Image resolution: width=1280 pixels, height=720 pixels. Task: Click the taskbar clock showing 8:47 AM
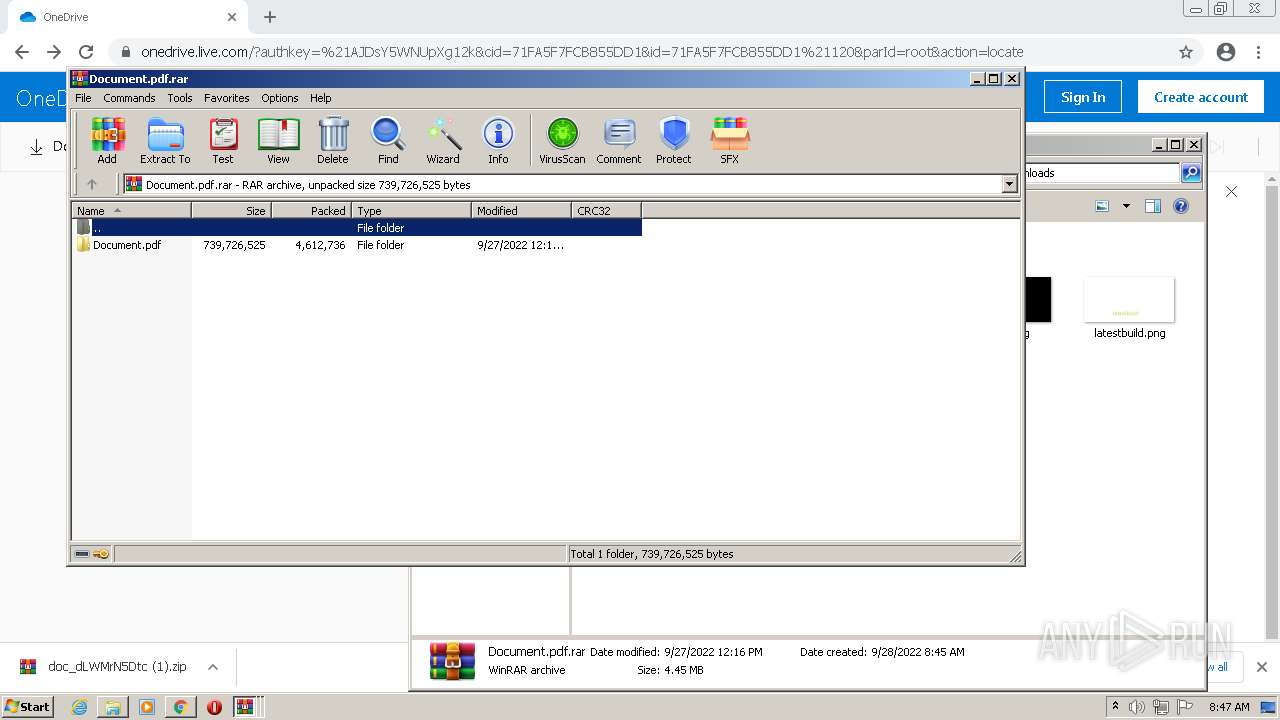1229,707
